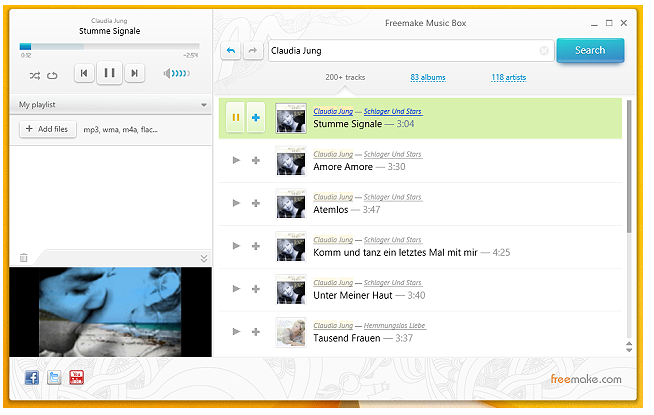Select the 200+ tracks tab
The image size is (654, 415).
tap(345, 78)
